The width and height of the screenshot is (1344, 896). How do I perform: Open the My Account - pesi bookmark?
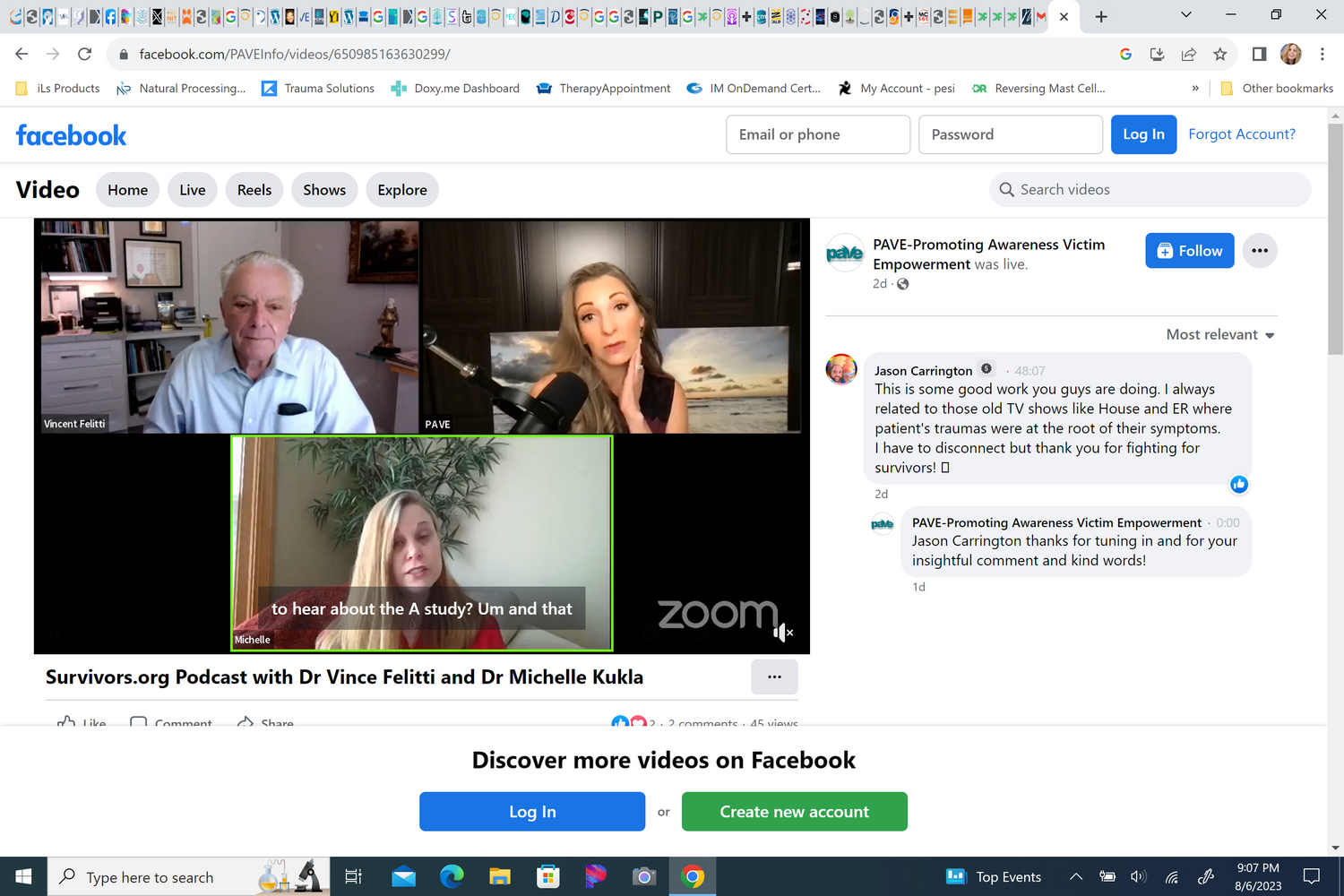(x=896, y=89)
